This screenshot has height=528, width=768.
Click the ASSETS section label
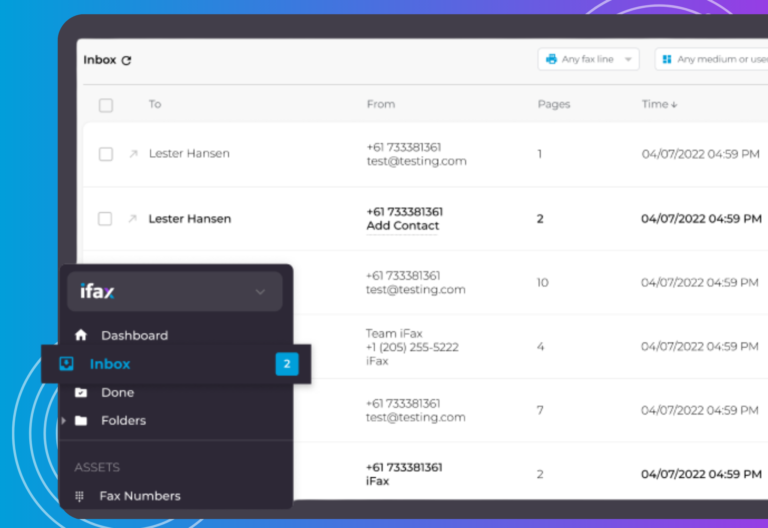click(x=97, y=467)
